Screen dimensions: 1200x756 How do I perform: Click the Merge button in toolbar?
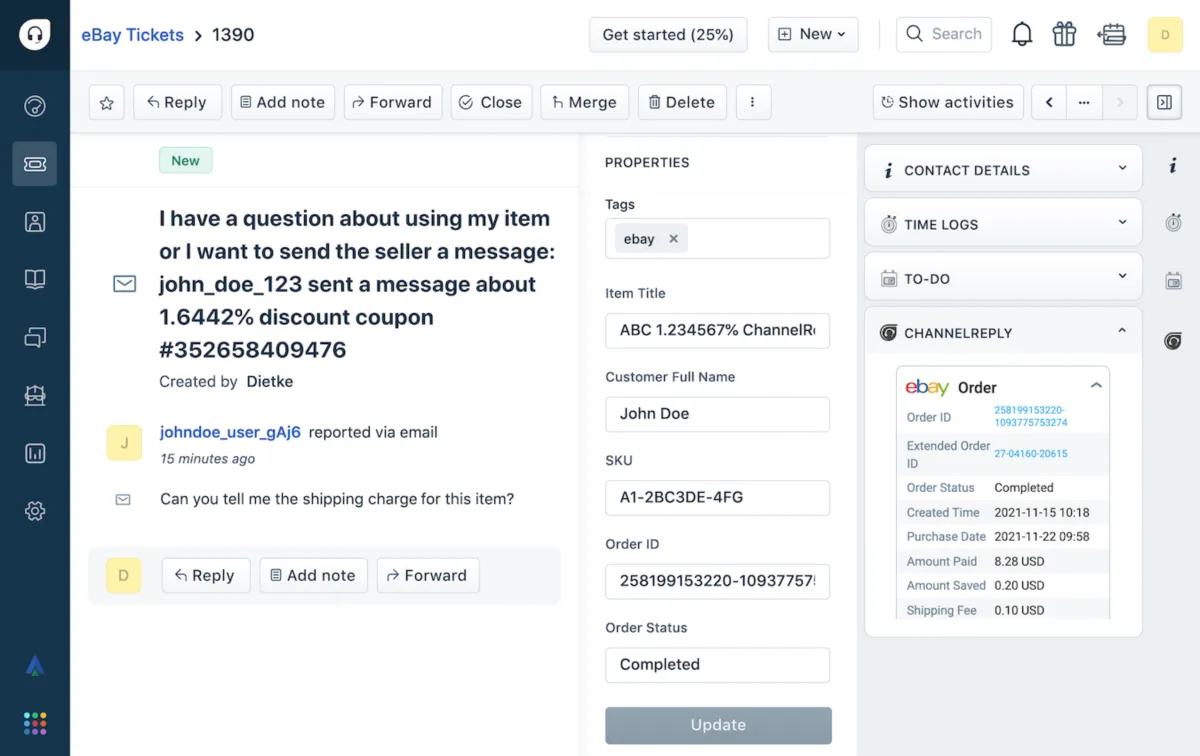tap(584, 102)
